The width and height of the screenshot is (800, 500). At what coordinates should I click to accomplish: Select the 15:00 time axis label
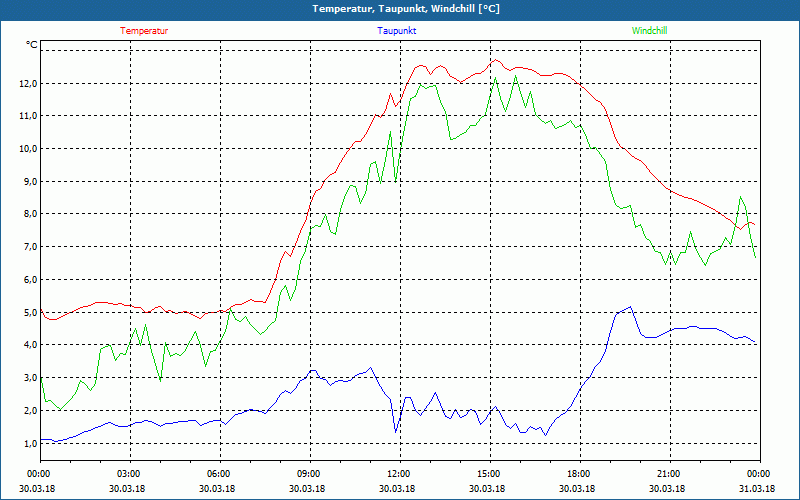(x=488, y=474)
